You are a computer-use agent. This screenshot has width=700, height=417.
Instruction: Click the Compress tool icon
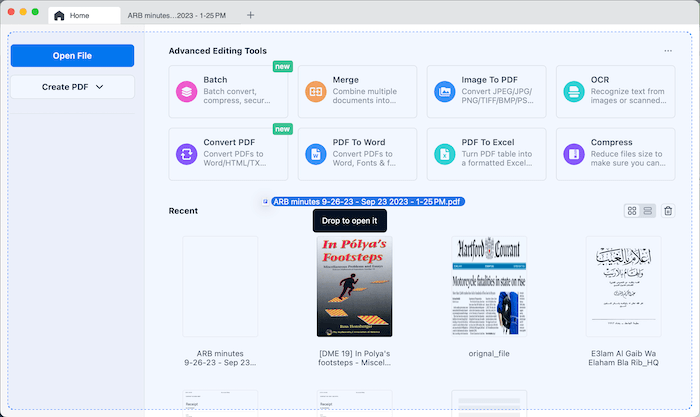pos(573,154)
